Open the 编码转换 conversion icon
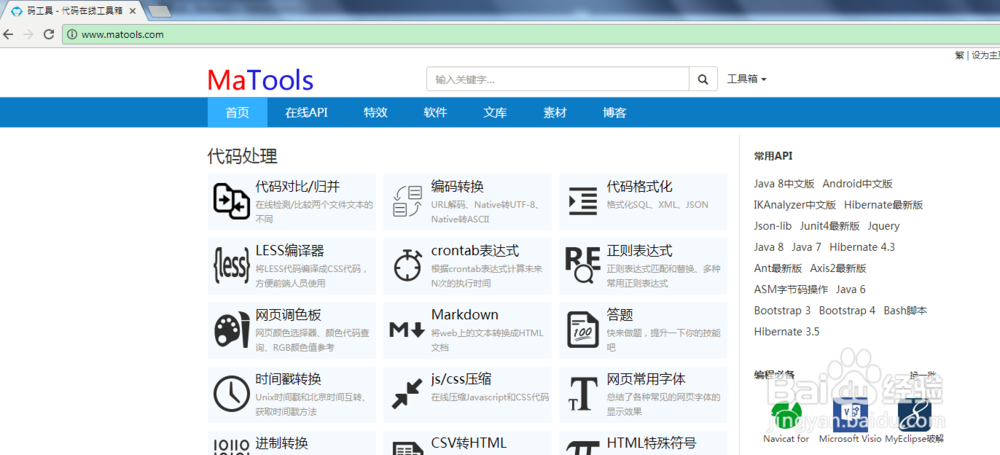The width and height of the screenshot is (1000, 455). pos(407,200)
